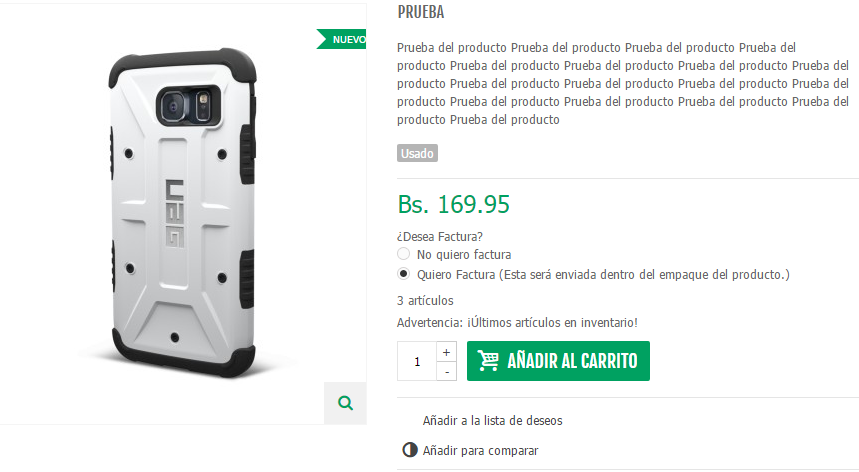Click the green NUEVO ribbon badge
The width and height of the screenshot is (859, 472).
click(341, 39)
